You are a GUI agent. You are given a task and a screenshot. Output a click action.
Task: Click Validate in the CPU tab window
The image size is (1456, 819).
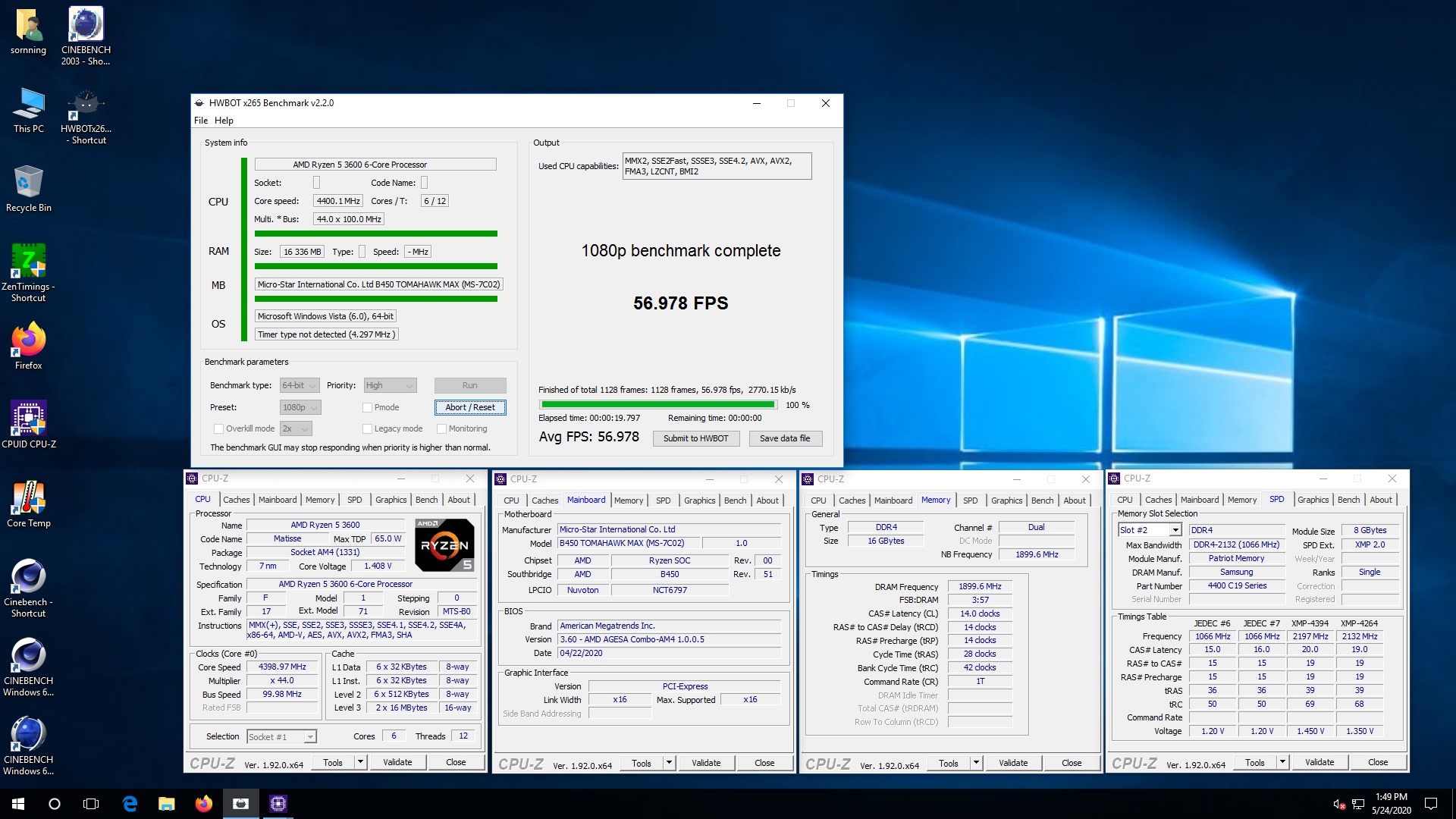pos(397,762)
